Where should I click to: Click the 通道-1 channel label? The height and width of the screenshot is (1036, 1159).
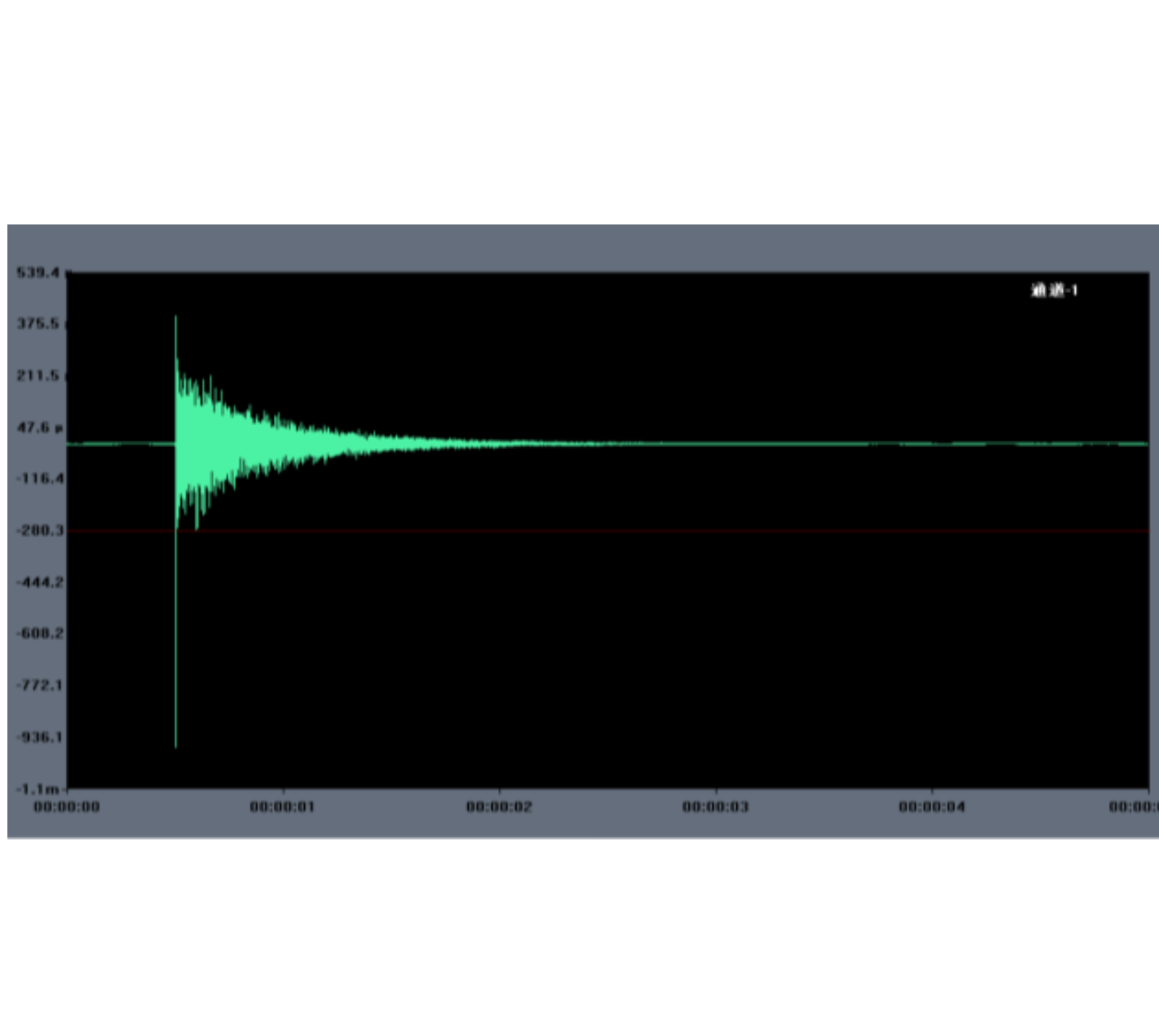[x=1054, y=290]
